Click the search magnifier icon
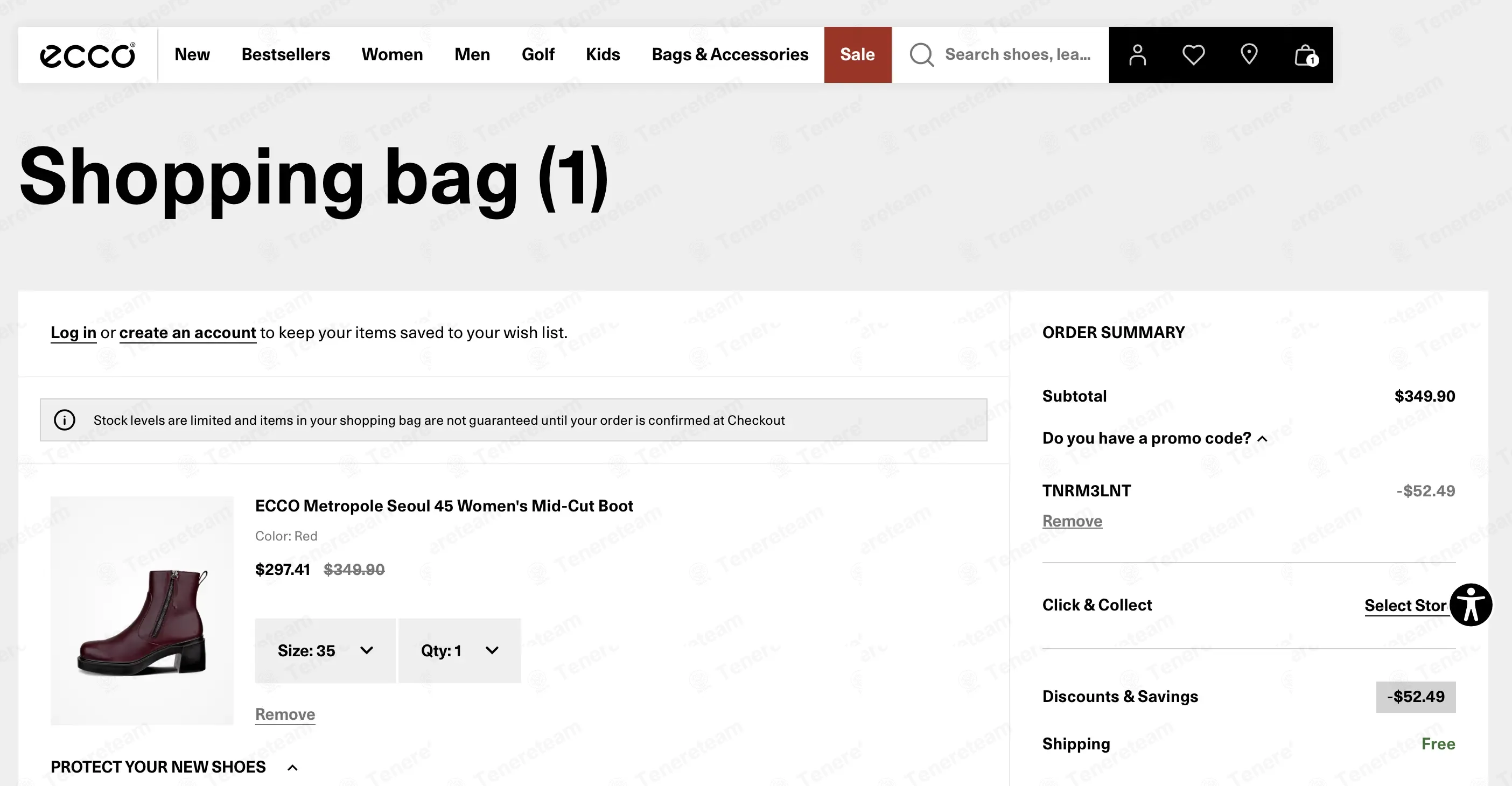 click(921, 54)
